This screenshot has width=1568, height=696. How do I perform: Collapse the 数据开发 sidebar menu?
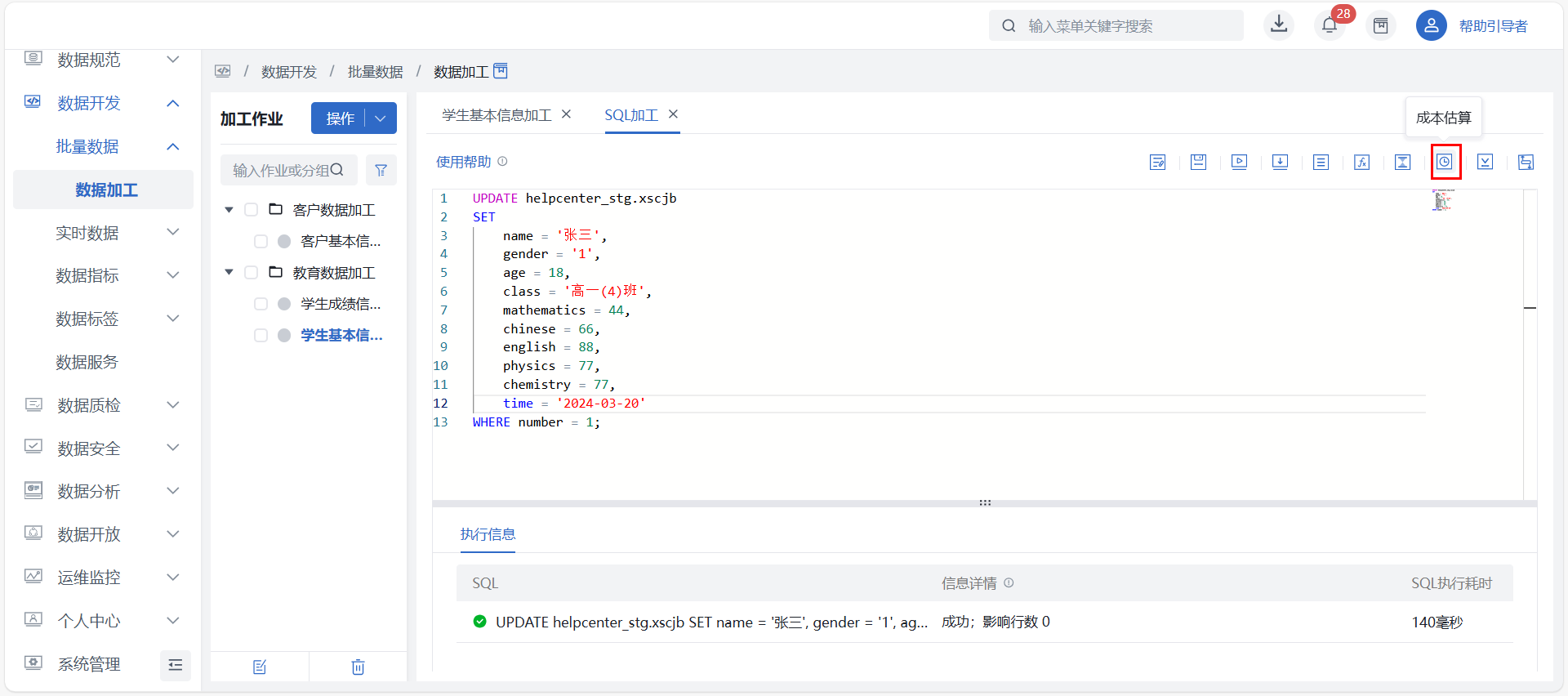point(172,103)
